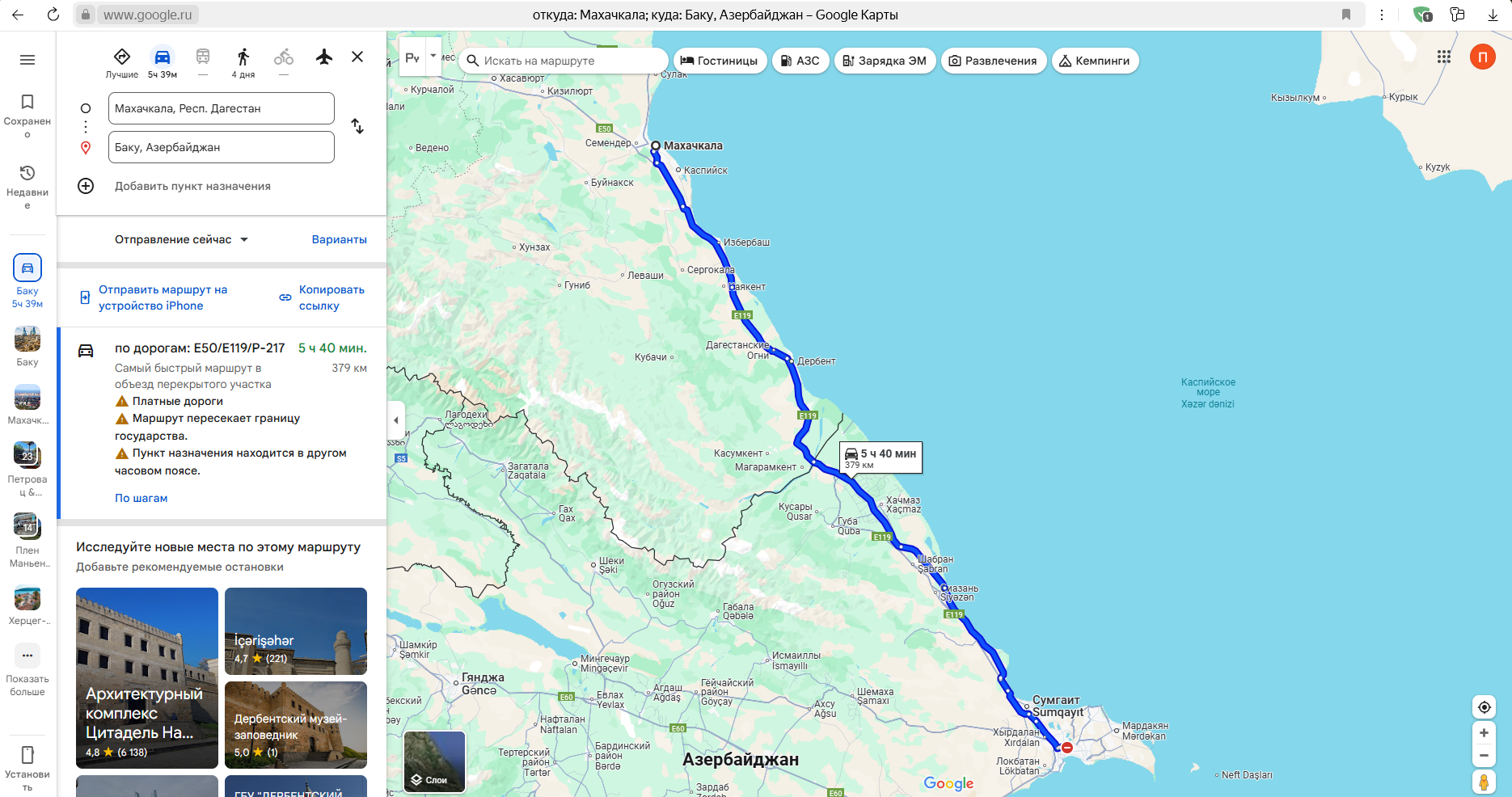The width and height of the screenshot is (1512, 797).
Task: Open browser downloads
Action: click(x=1493, y=15)
